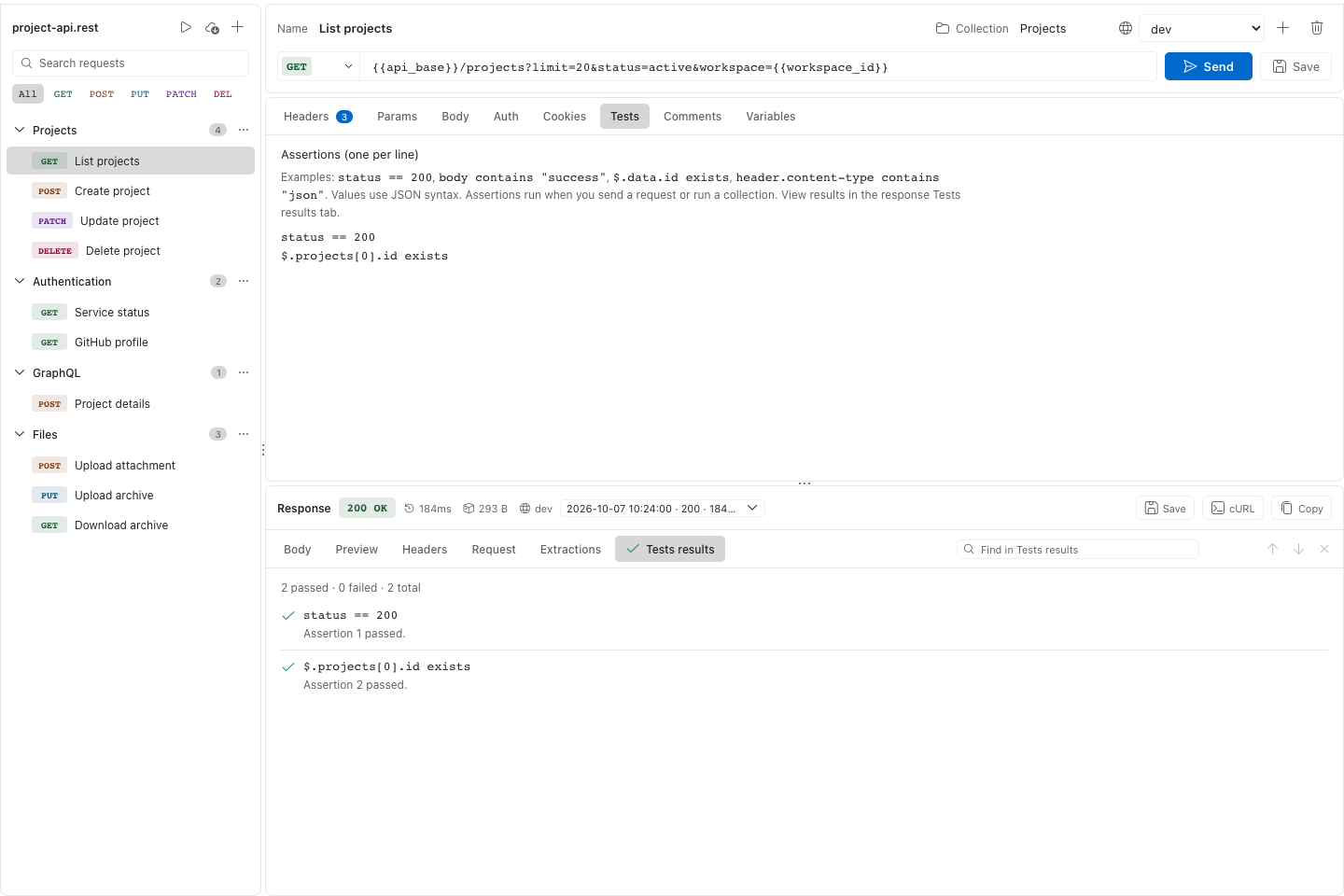The height and width of the screenshot is (896, 1344).
Task: Delete the request using the trash icon
Action: (x=1317, y=28)
